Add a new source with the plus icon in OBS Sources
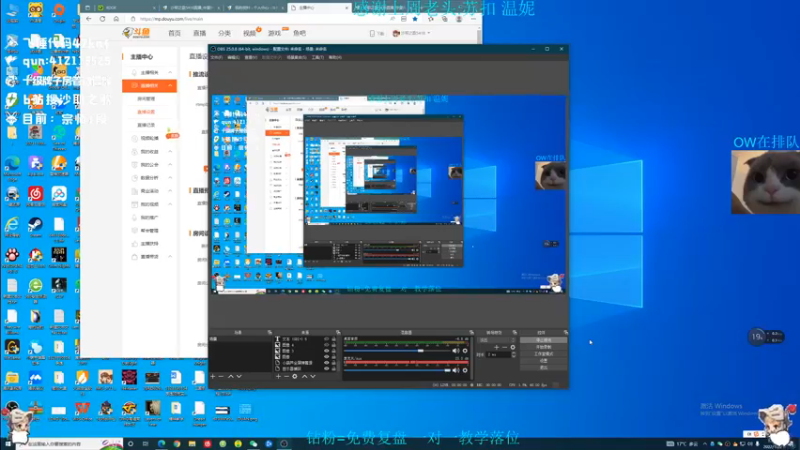The image size is (800, 450). (x=279, y=376)
